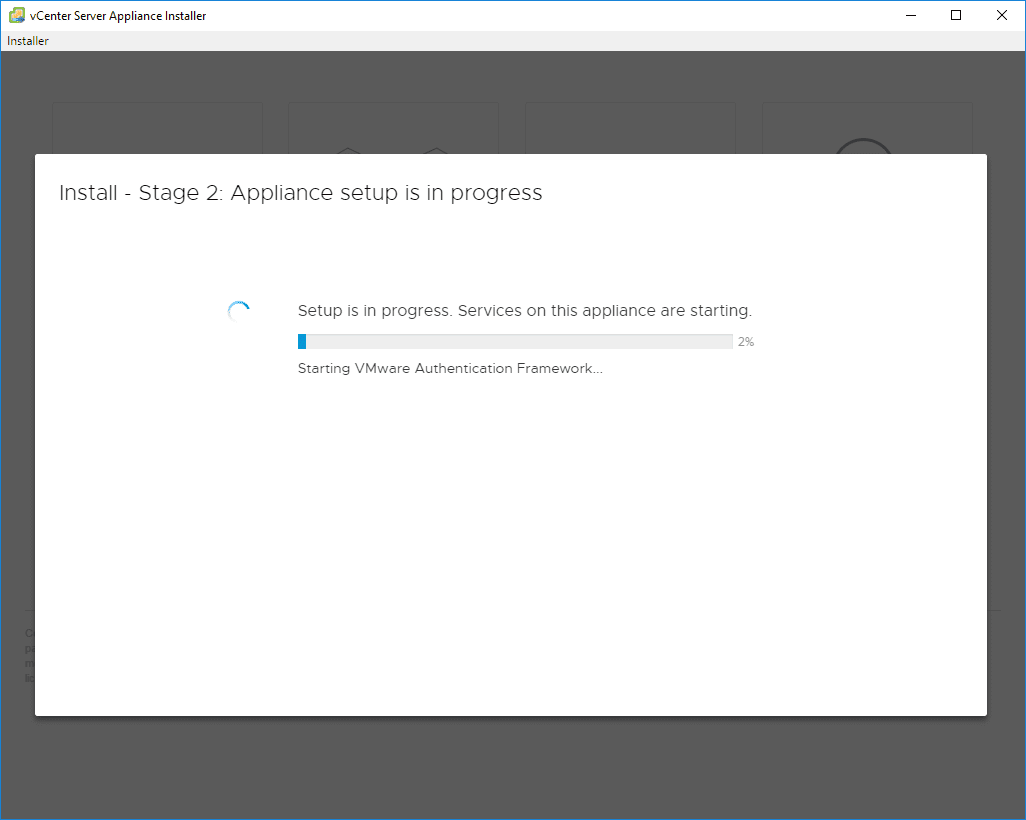Click "Starting VMware Authentication Framework..." status text
This screenshot has width=1026, height=820.
pos(450,368)
